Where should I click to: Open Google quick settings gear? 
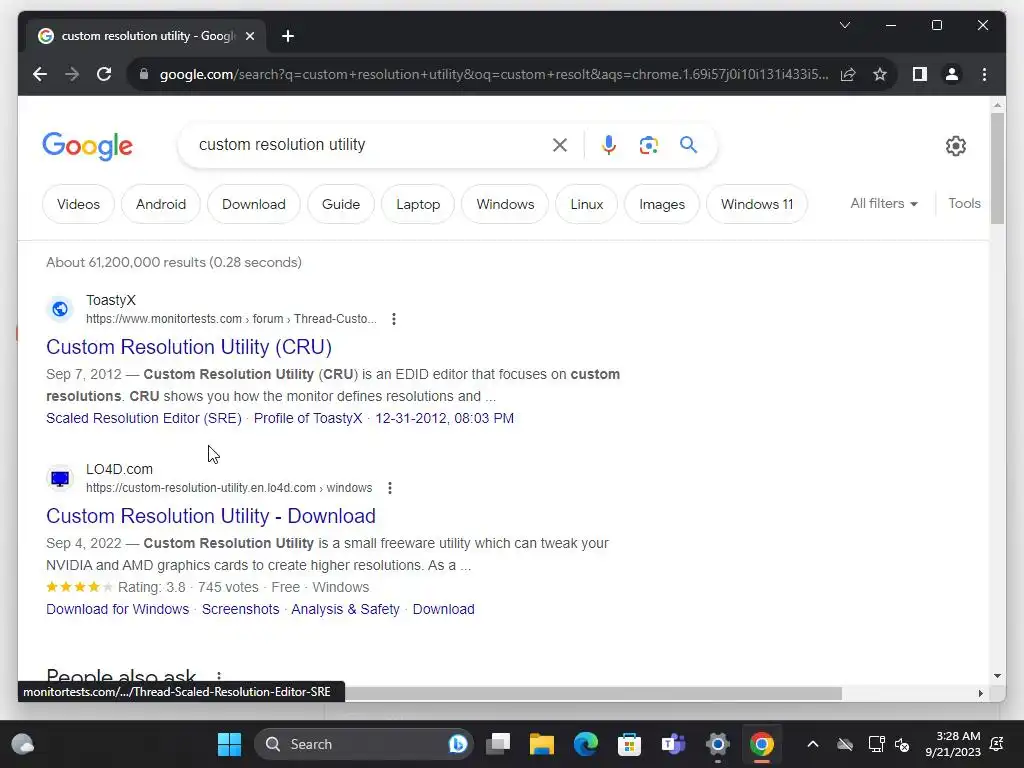955,146
